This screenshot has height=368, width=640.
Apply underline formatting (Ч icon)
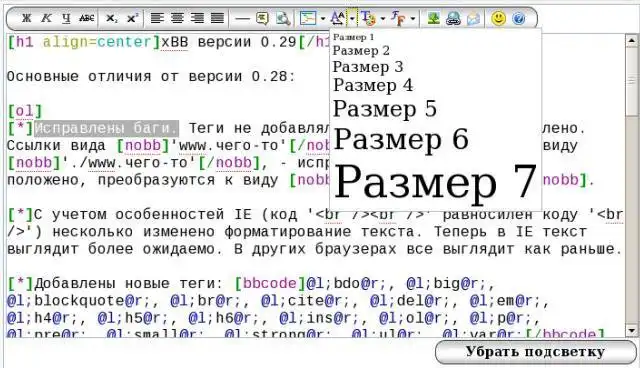(x=67, y=18)
